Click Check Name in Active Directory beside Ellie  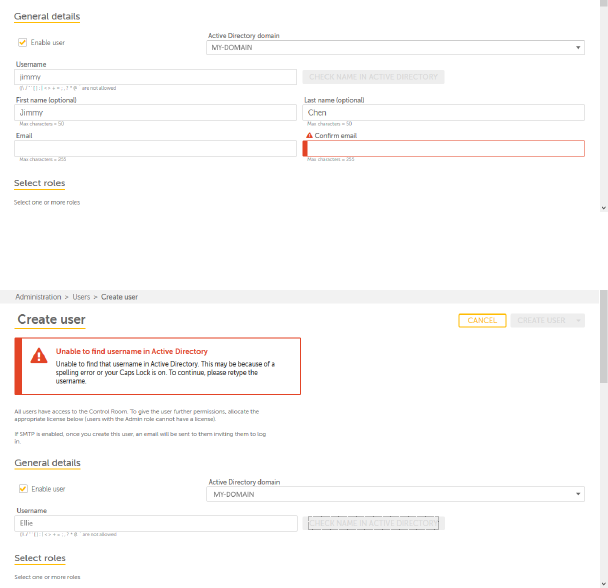pyautogui.click(x=374, y=523)
